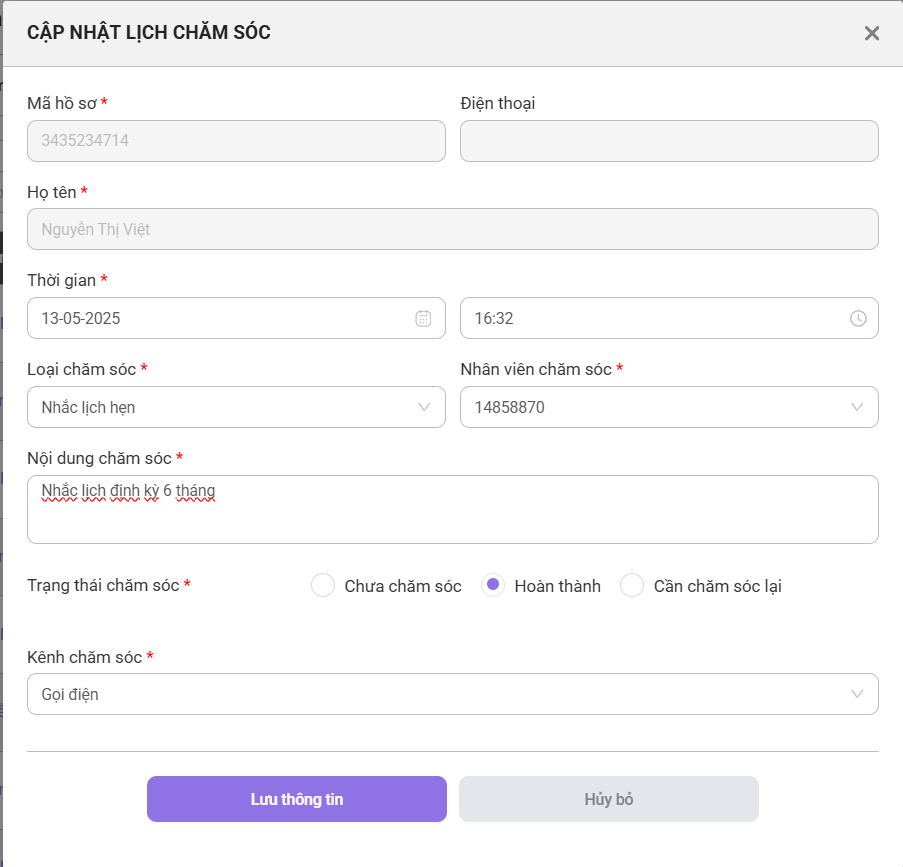Image resolution: width=903 pixels, height=867 pixels.
Task: Click the chevron arrow beside Gọi điện
Action: coord(857,694)
